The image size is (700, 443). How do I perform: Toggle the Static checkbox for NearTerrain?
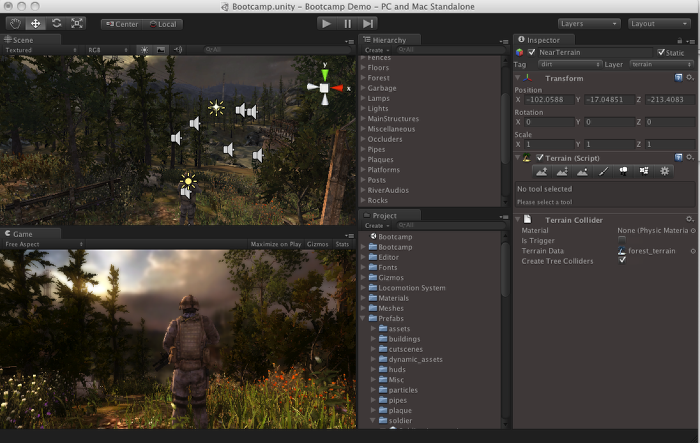[x=660, y=52]
